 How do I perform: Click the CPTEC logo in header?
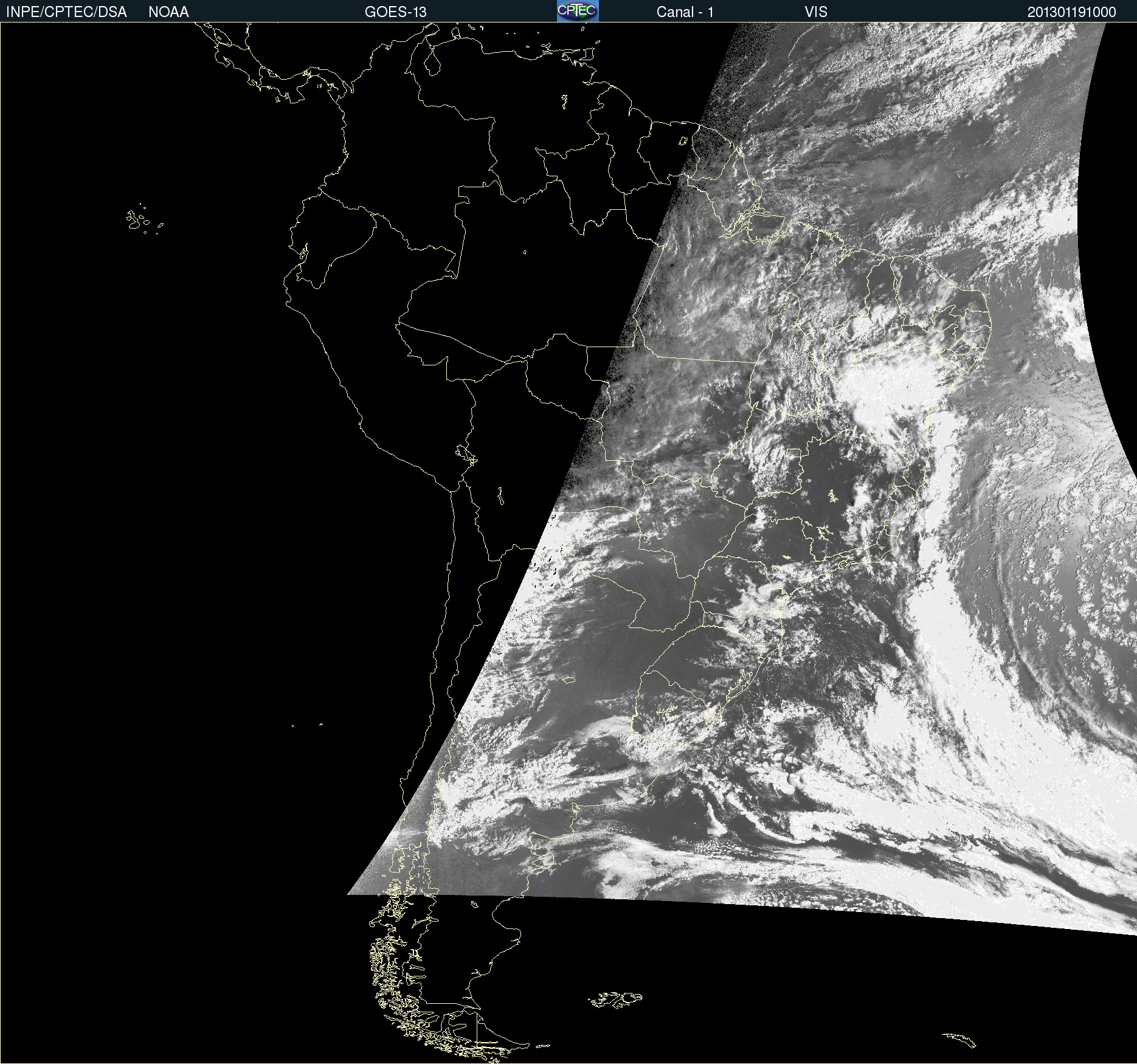[578, 11]
